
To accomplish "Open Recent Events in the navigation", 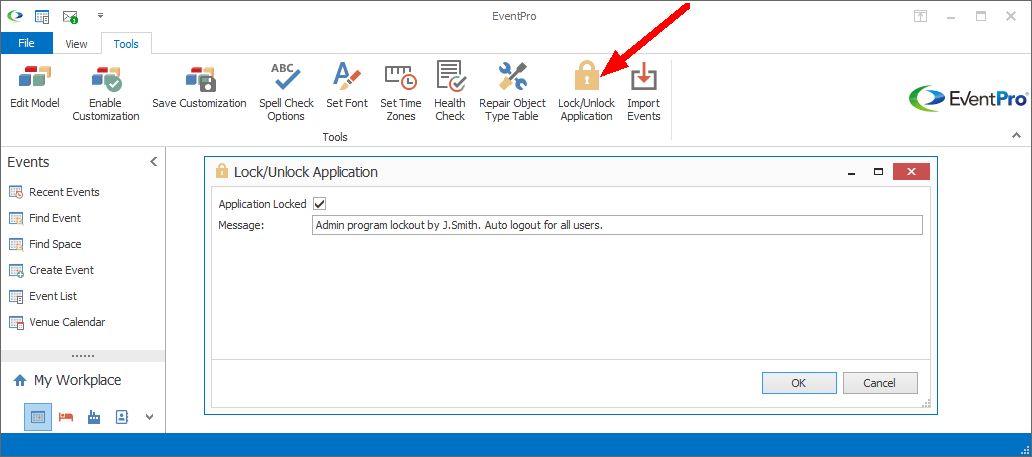I will tap(55, 192).
